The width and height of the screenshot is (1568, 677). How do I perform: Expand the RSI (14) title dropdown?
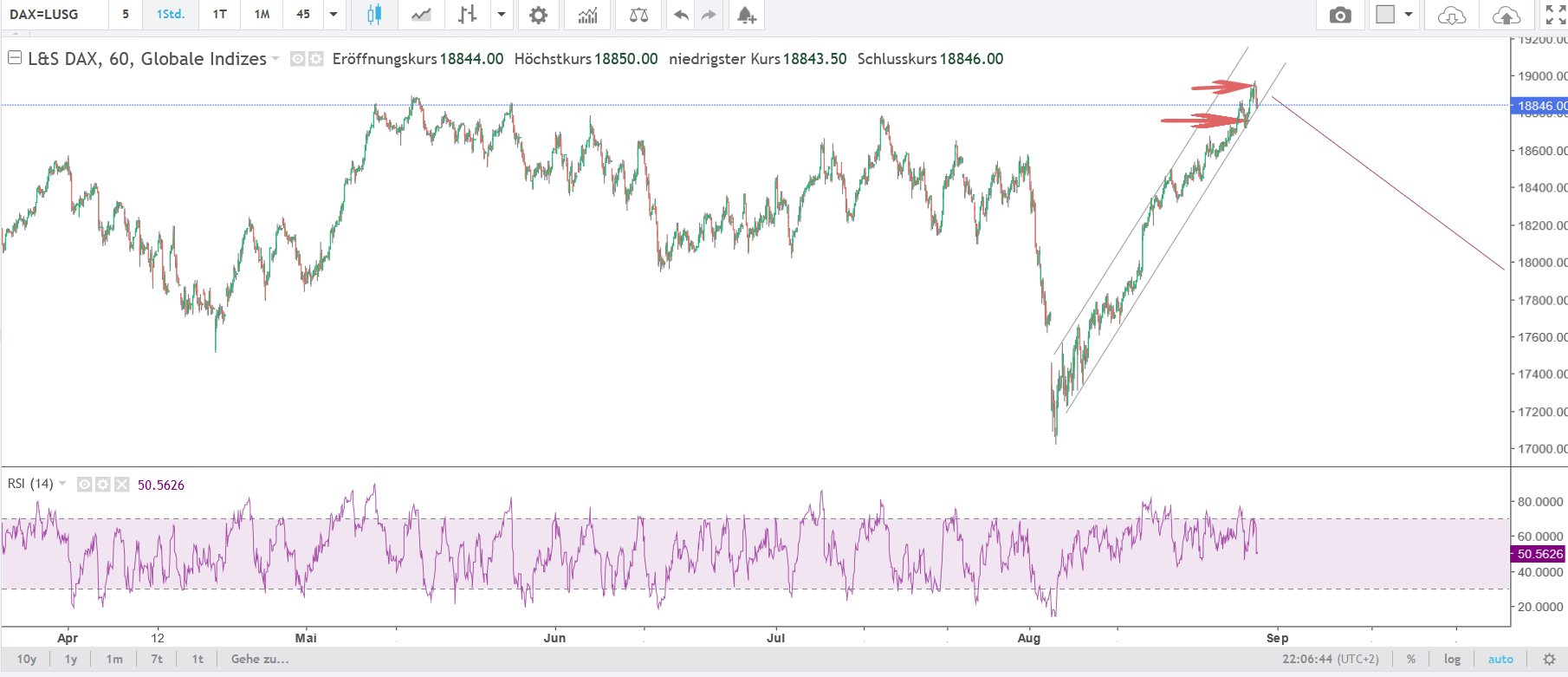point(62,484)
